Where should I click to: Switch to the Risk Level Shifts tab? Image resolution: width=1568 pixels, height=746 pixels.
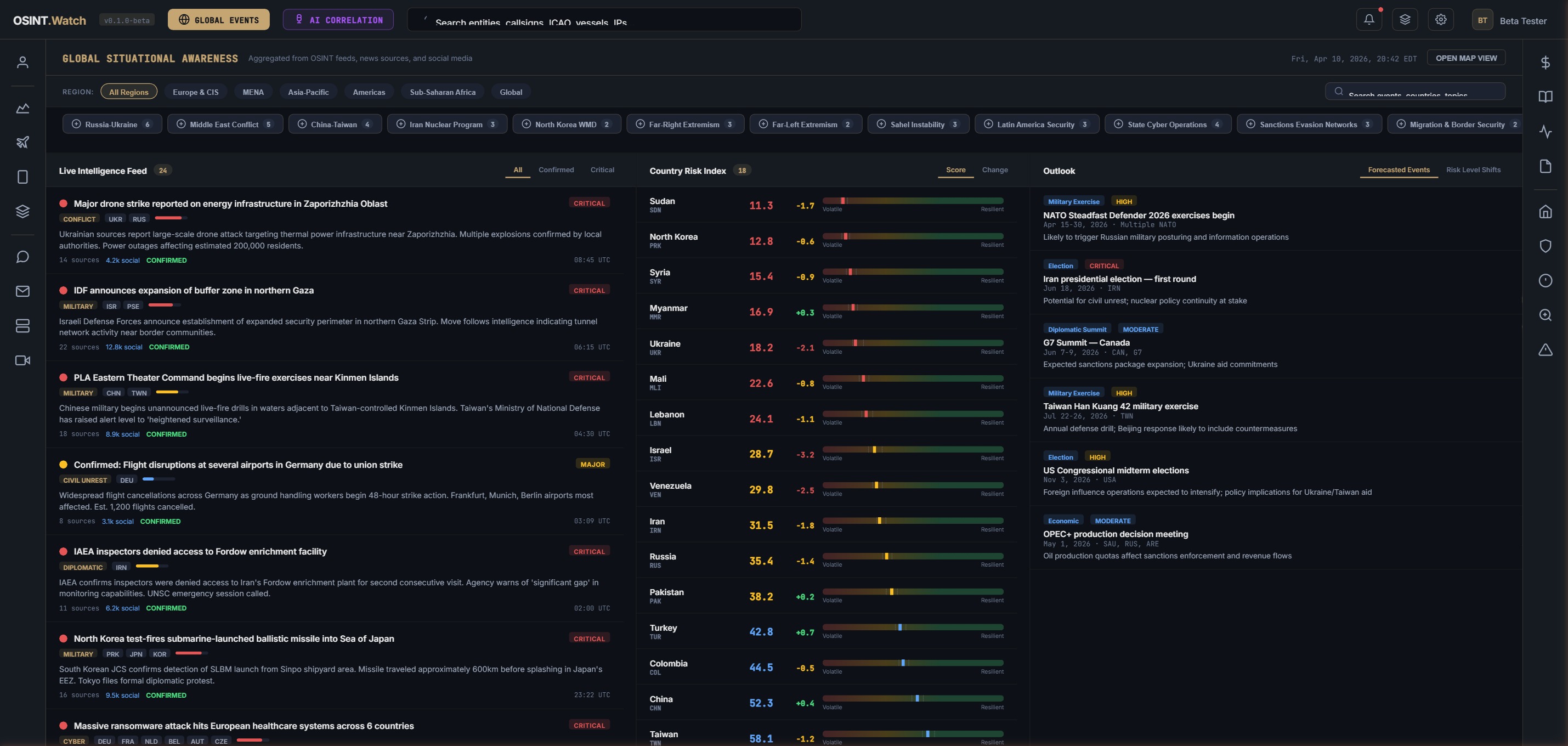coord(1473,170)
